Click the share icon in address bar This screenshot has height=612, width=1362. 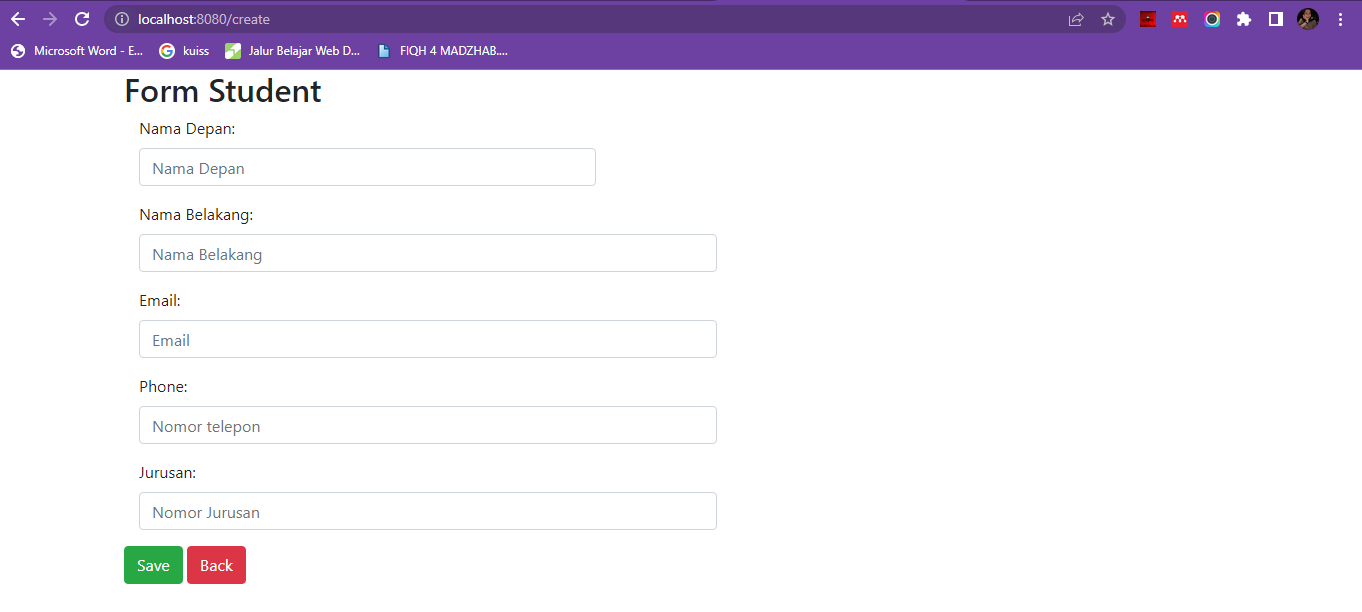coord(1074,18)
